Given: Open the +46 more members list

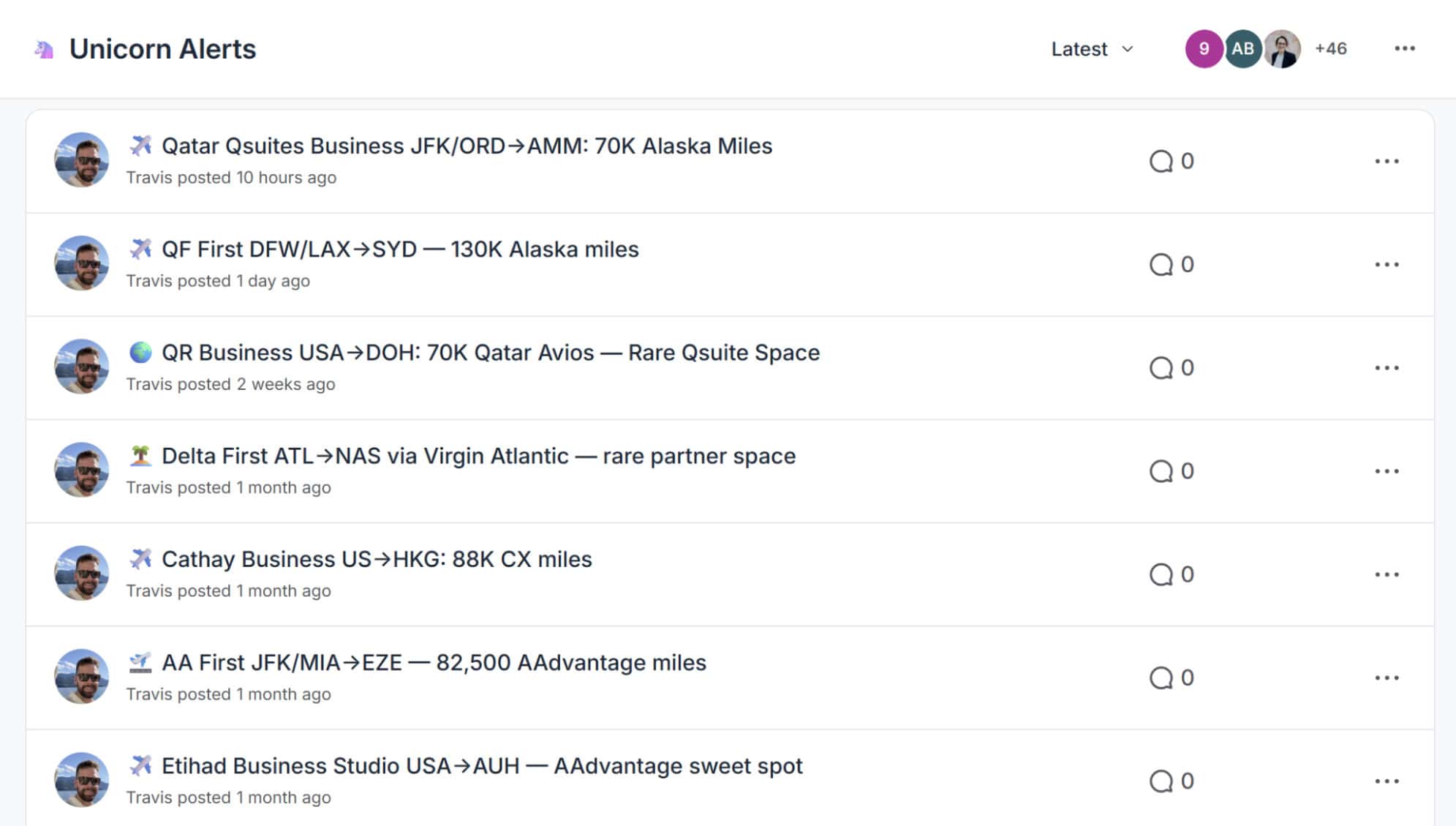Looking at the screenshot, I should tap(1330, 49).
